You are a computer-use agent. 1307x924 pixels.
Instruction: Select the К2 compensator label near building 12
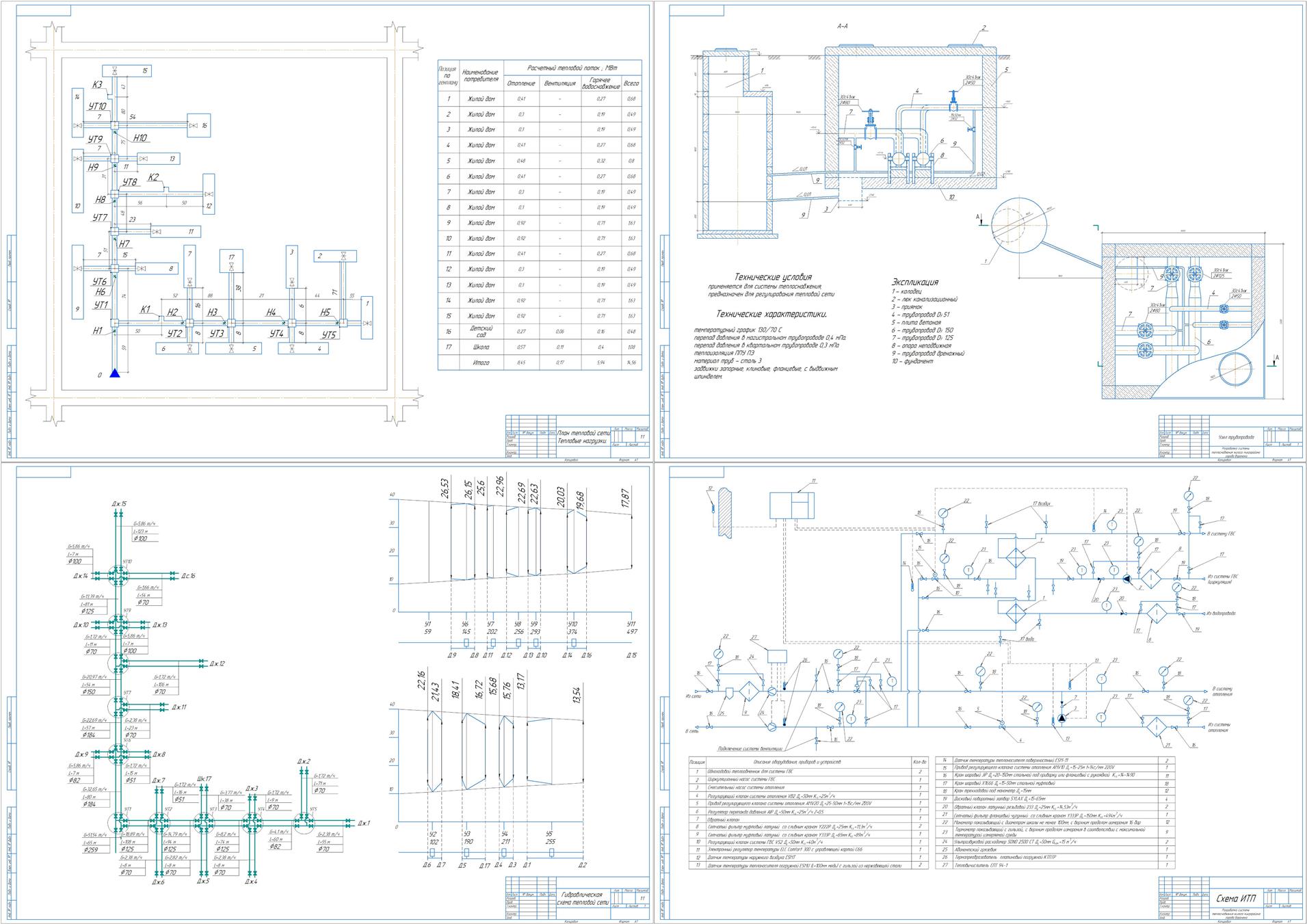pyautogui.click(x=154, y=177)
